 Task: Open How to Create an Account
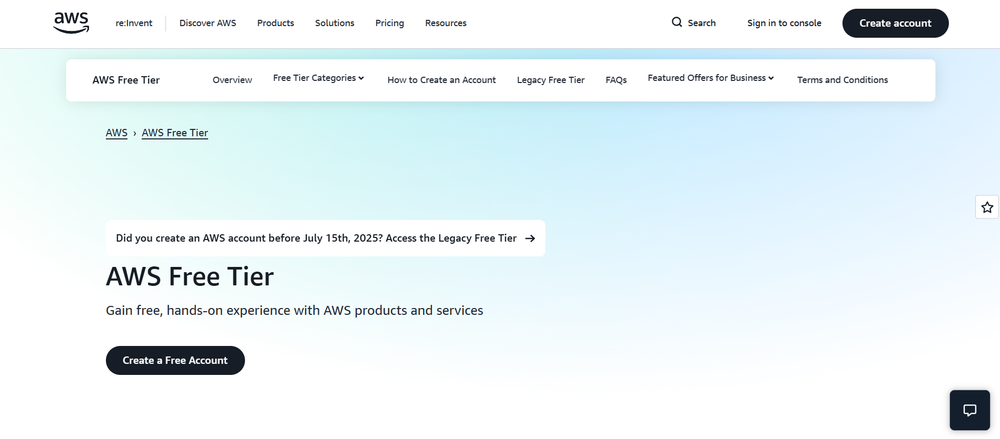[x=441, y=80]
